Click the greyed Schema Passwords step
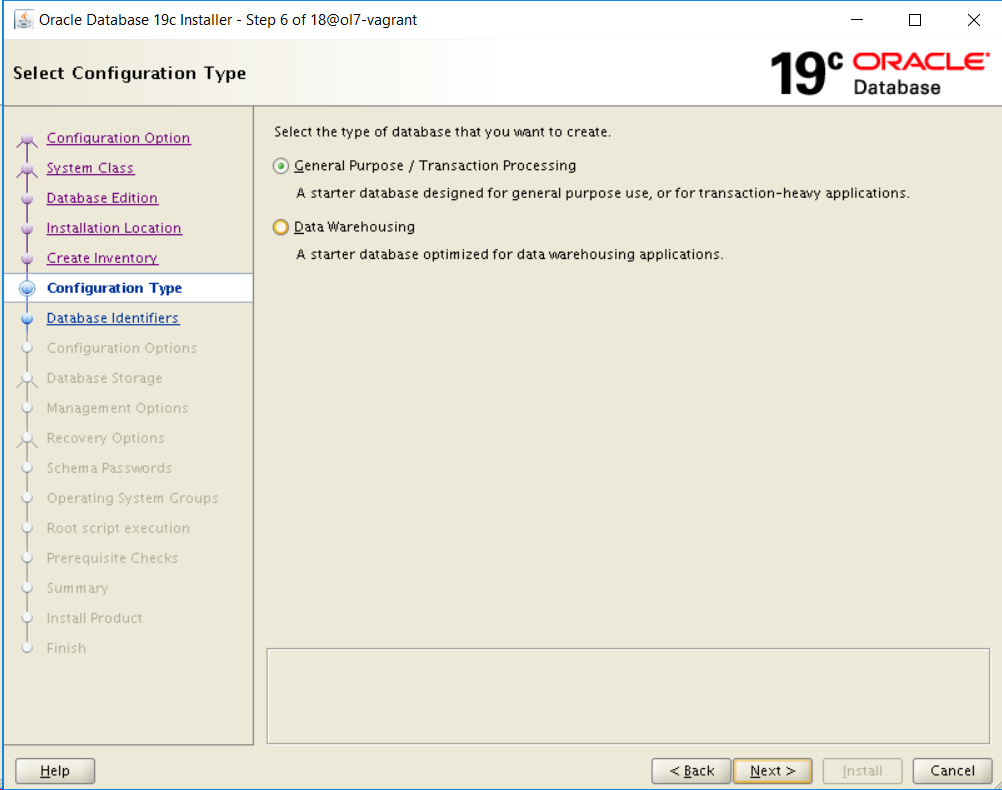 click(x=109, y=469)
